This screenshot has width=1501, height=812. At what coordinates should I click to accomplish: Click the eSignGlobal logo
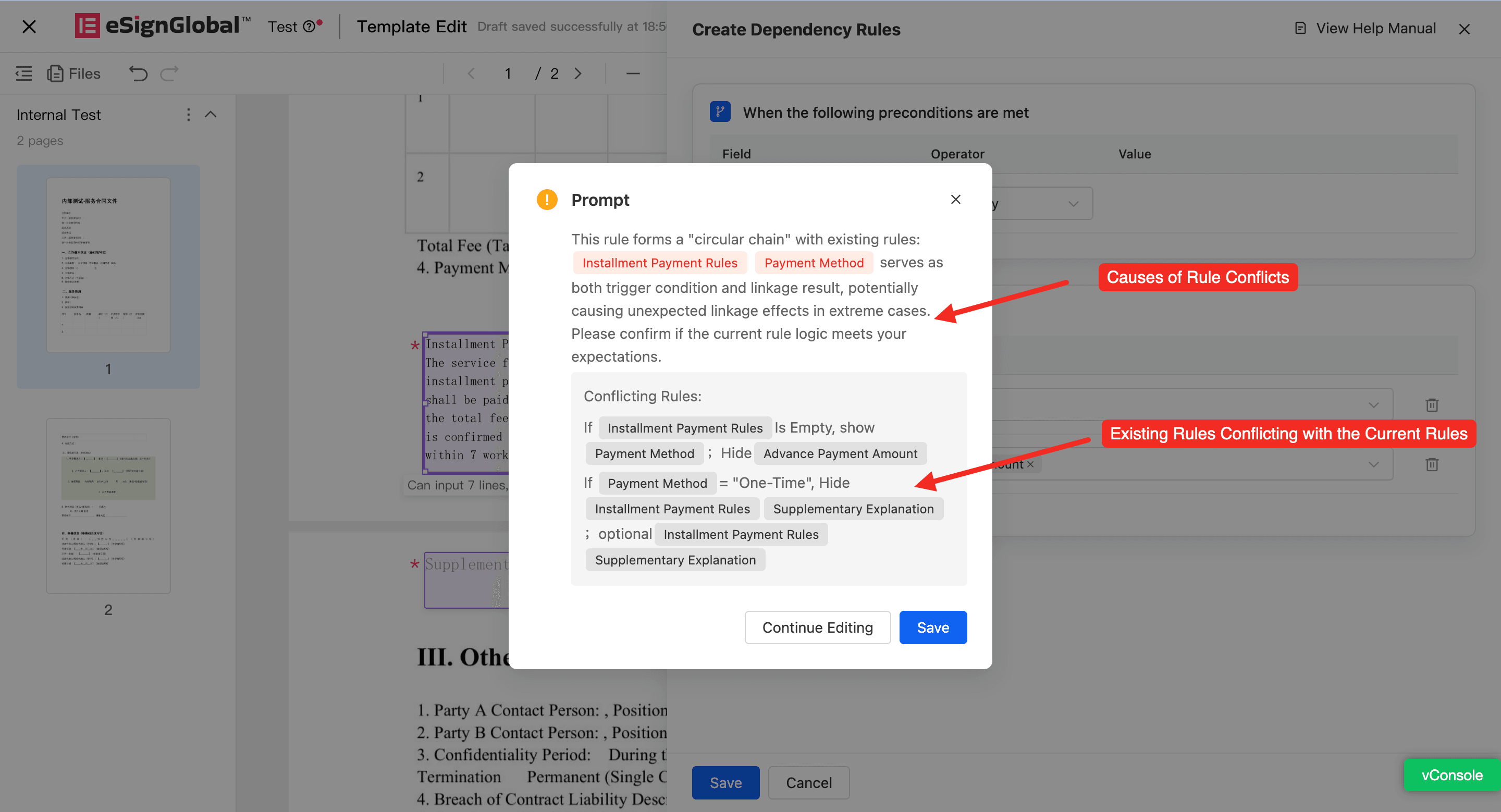[163, 26]
